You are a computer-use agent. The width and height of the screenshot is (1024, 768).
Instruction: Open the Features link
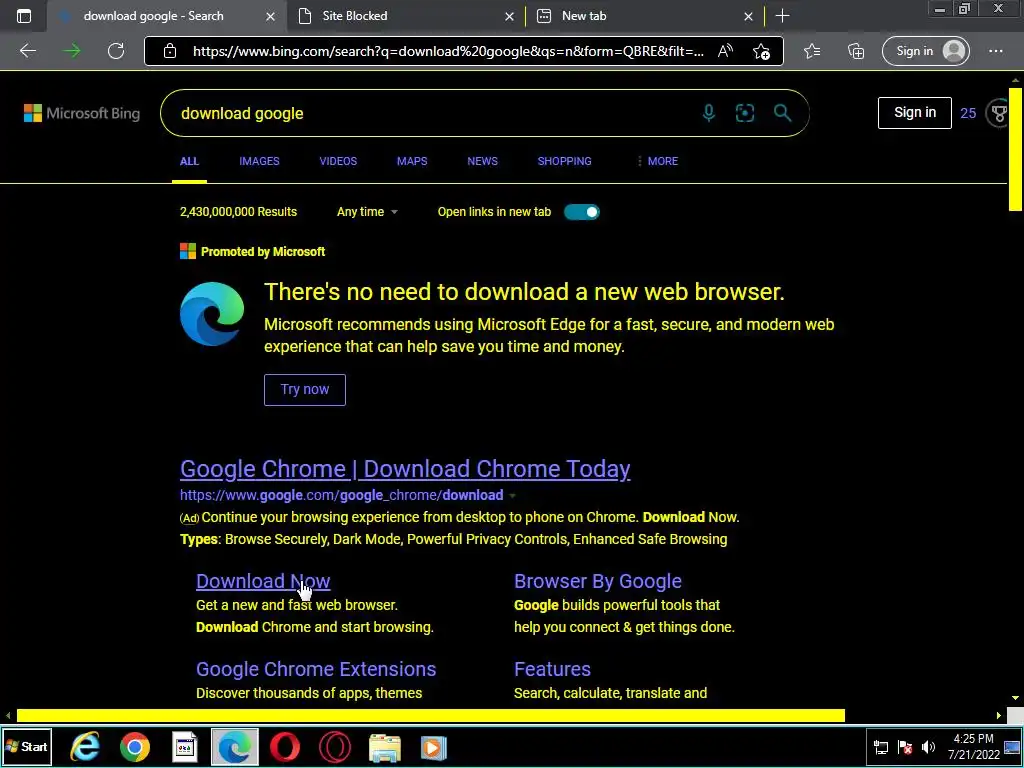click(x=552, y=669)
